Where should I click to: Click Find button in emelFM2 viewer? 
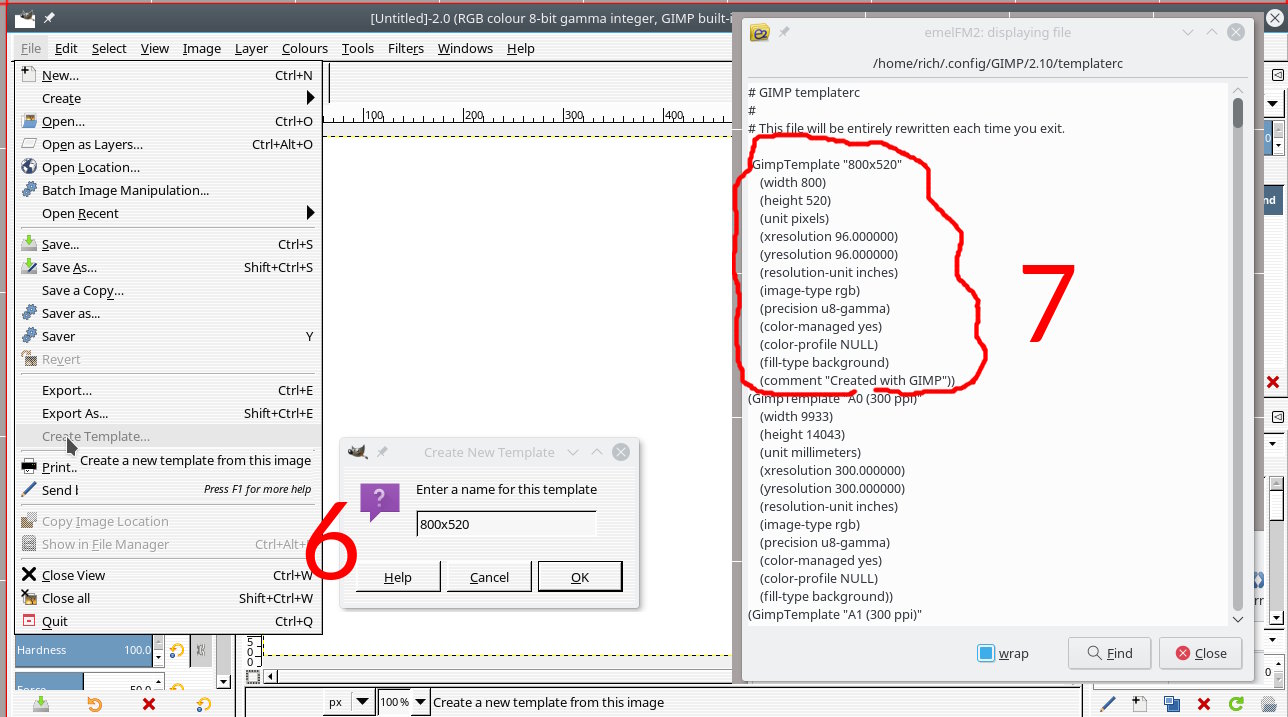1109,653
